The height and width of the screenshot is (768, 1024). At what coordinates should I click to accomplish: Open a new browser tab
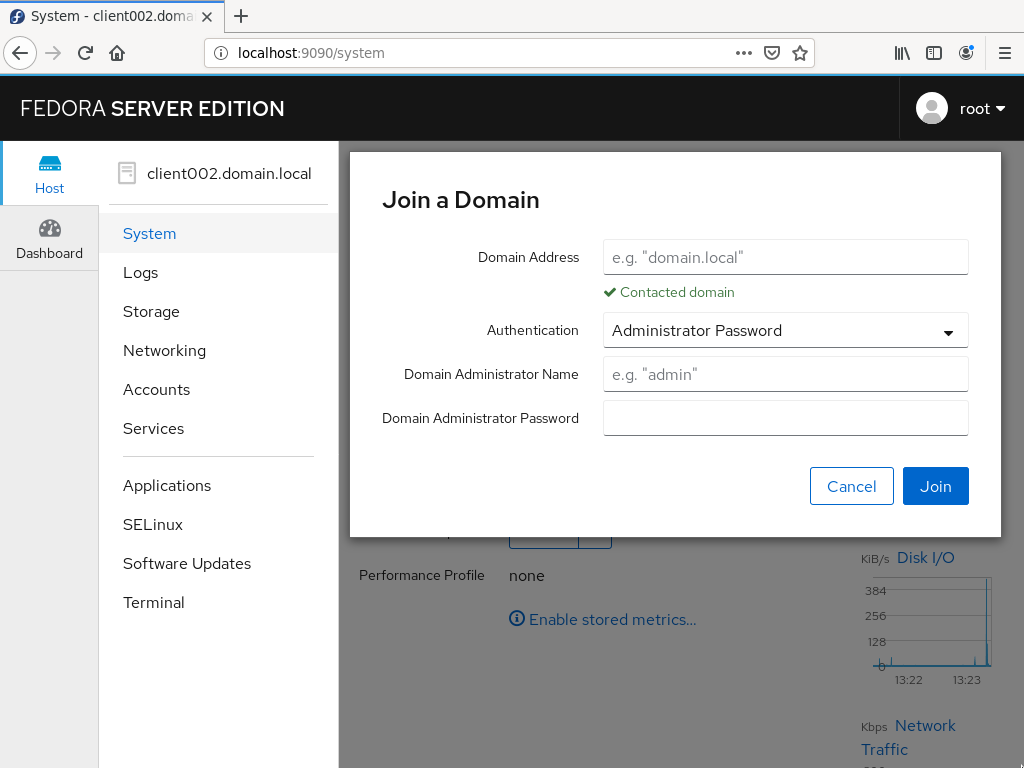point(241,16)
